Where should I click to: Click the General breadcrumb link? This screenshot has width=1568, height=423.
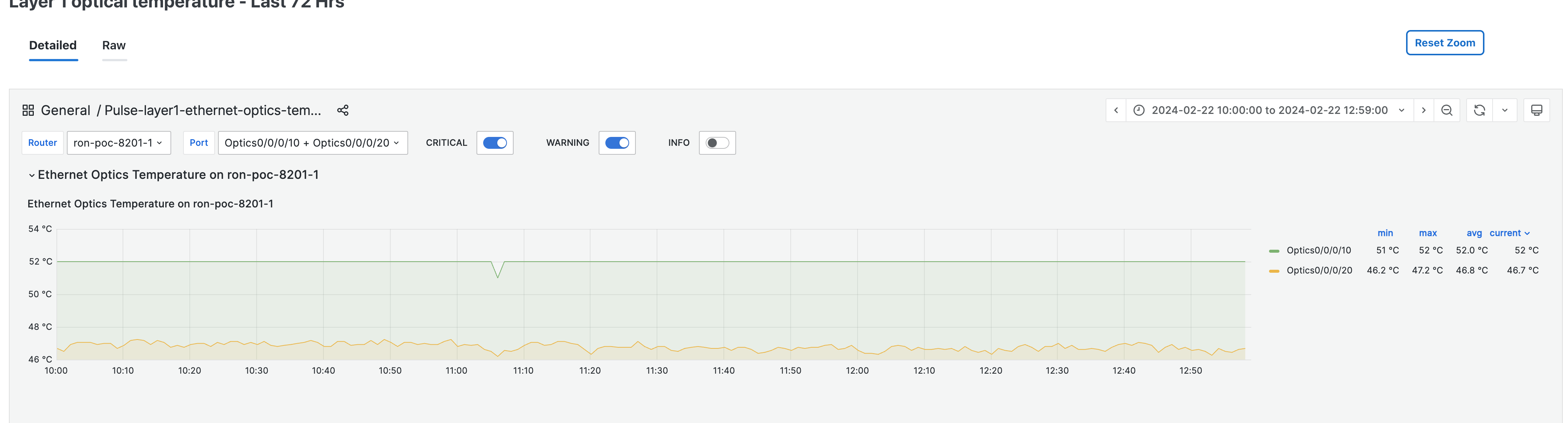point(65,110)
